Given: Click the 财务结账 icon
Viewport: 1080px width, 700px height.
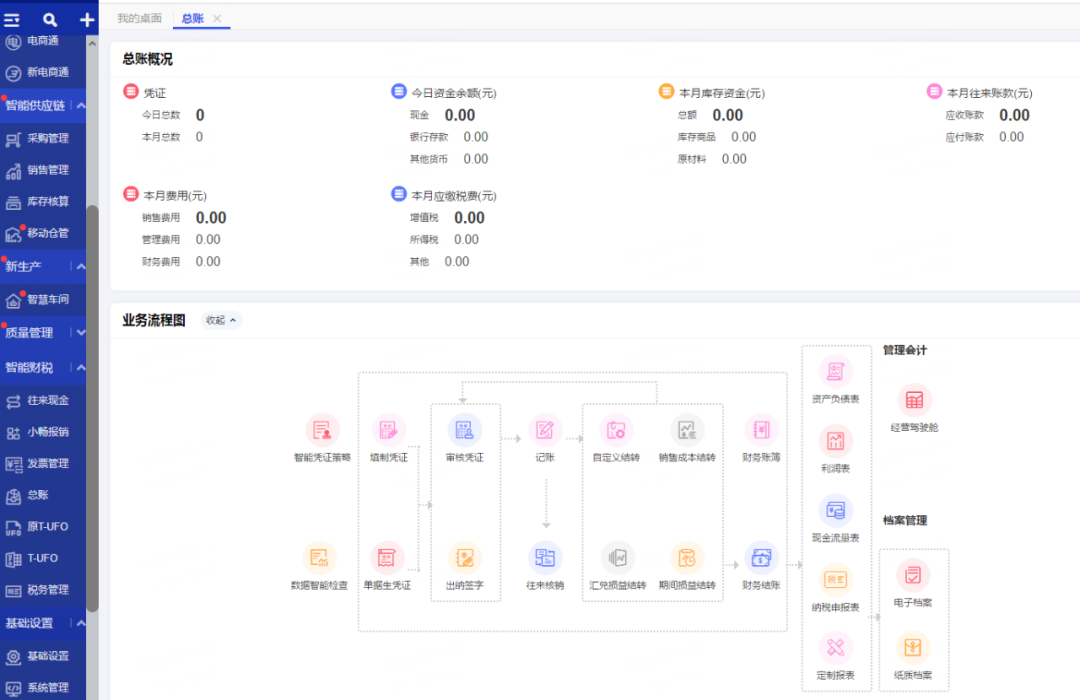Looking at the screenshot, I should (761, 559).
